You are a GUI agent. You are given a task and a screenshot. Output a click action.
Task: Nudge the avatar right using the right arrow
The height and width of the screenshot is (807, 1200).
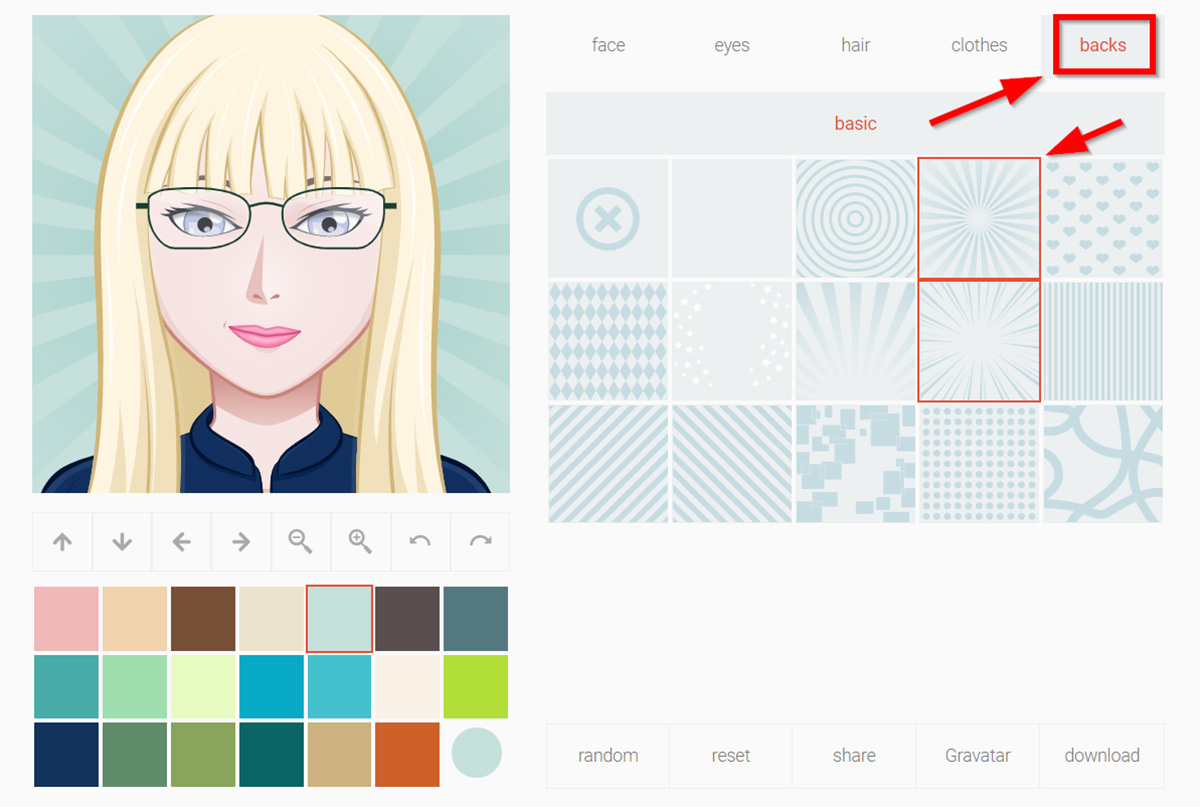point(241,541)
